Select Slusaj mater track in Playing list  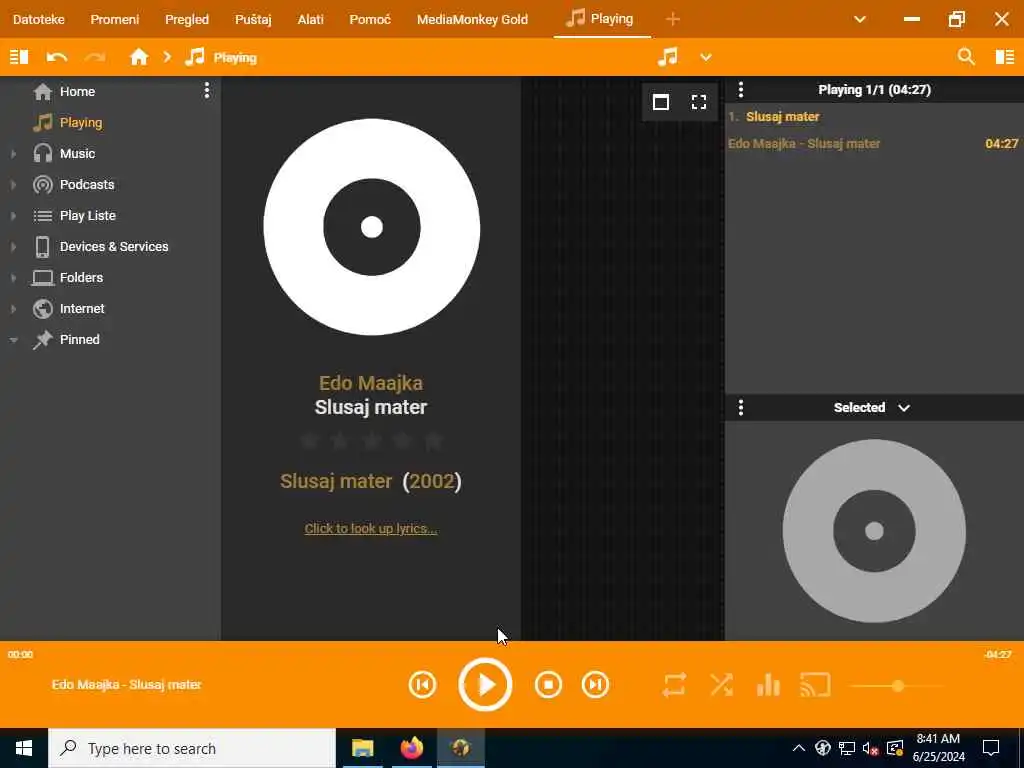click(874, 131)
